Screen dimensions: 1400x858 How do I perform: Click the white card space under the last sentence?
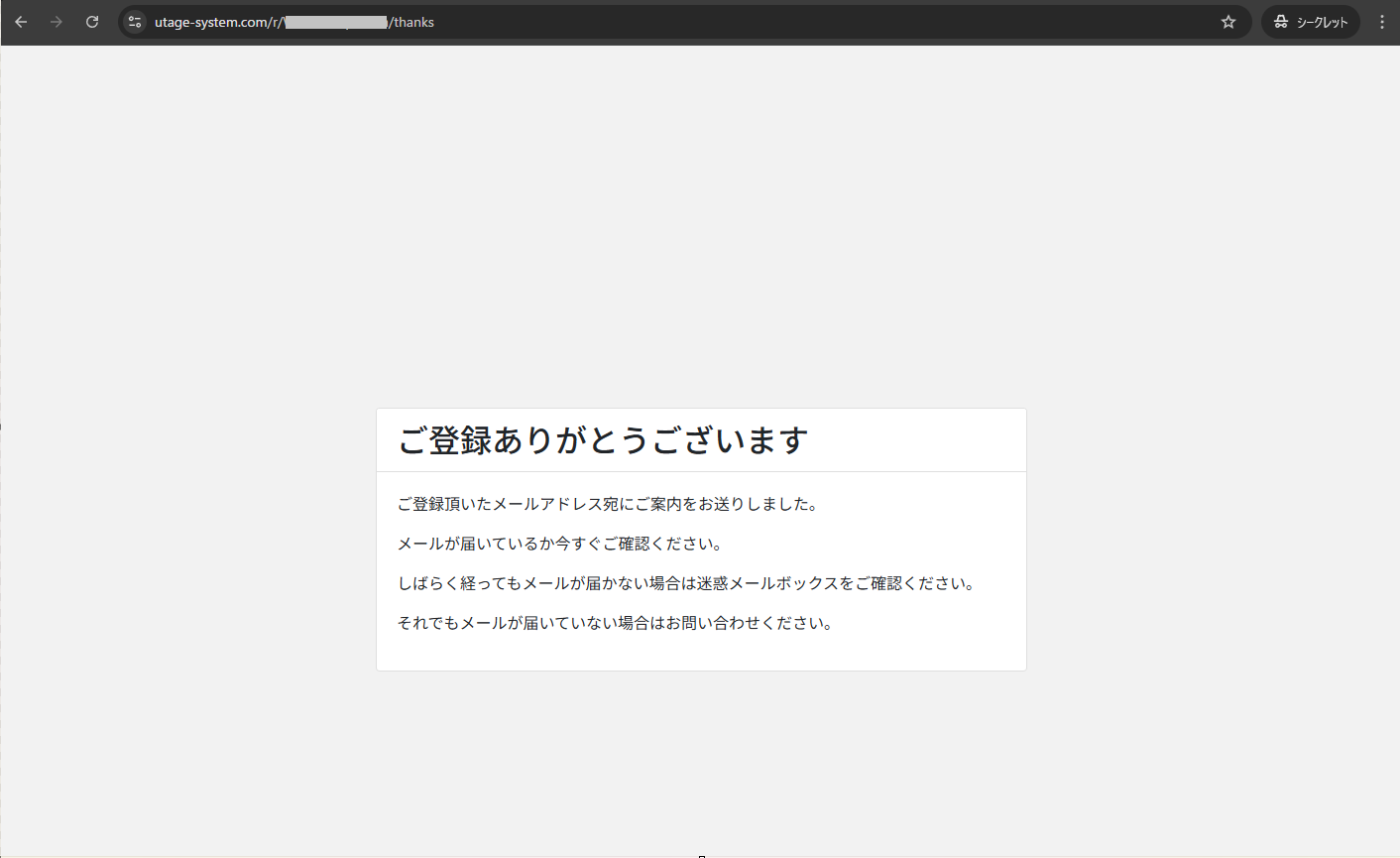tap(701, 653)
